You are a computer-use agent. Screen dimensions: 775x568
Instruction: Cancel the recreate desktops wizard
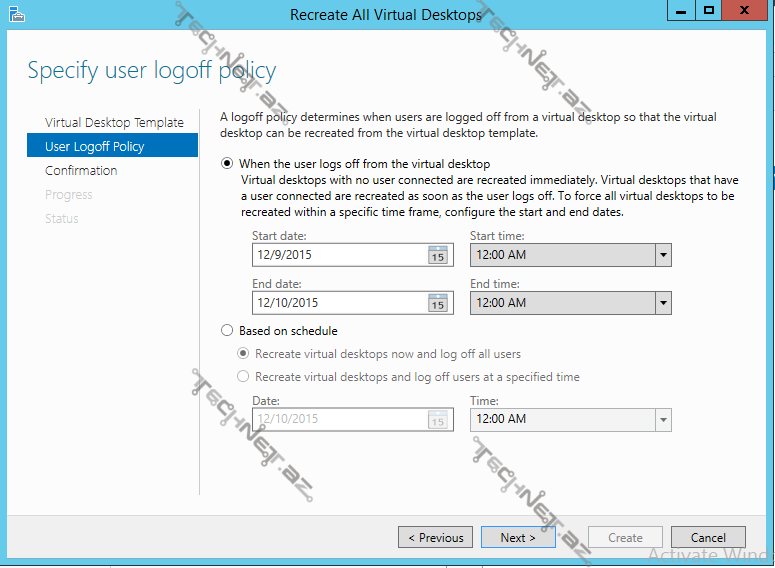tap(708, 538)
